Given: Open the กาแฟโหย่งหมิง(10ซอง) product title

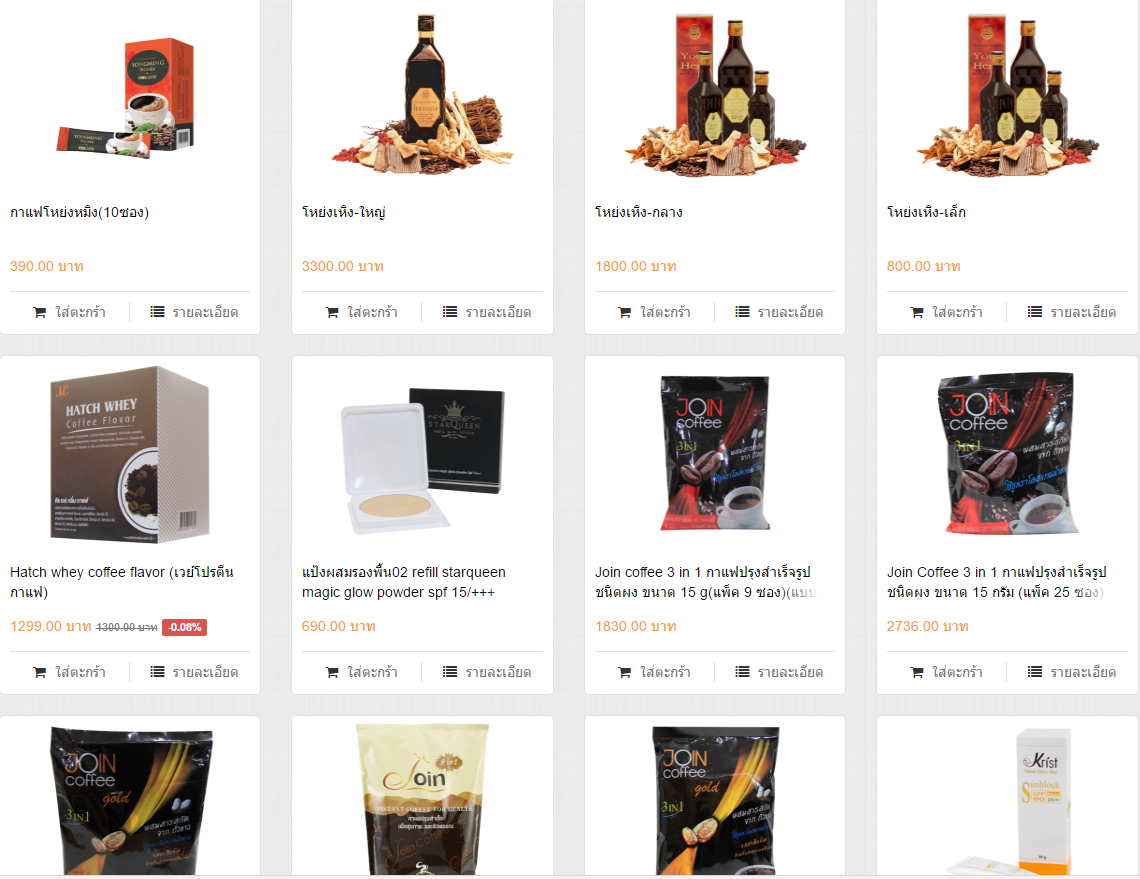Looking at the screenshot, I should tap(79, 212).
